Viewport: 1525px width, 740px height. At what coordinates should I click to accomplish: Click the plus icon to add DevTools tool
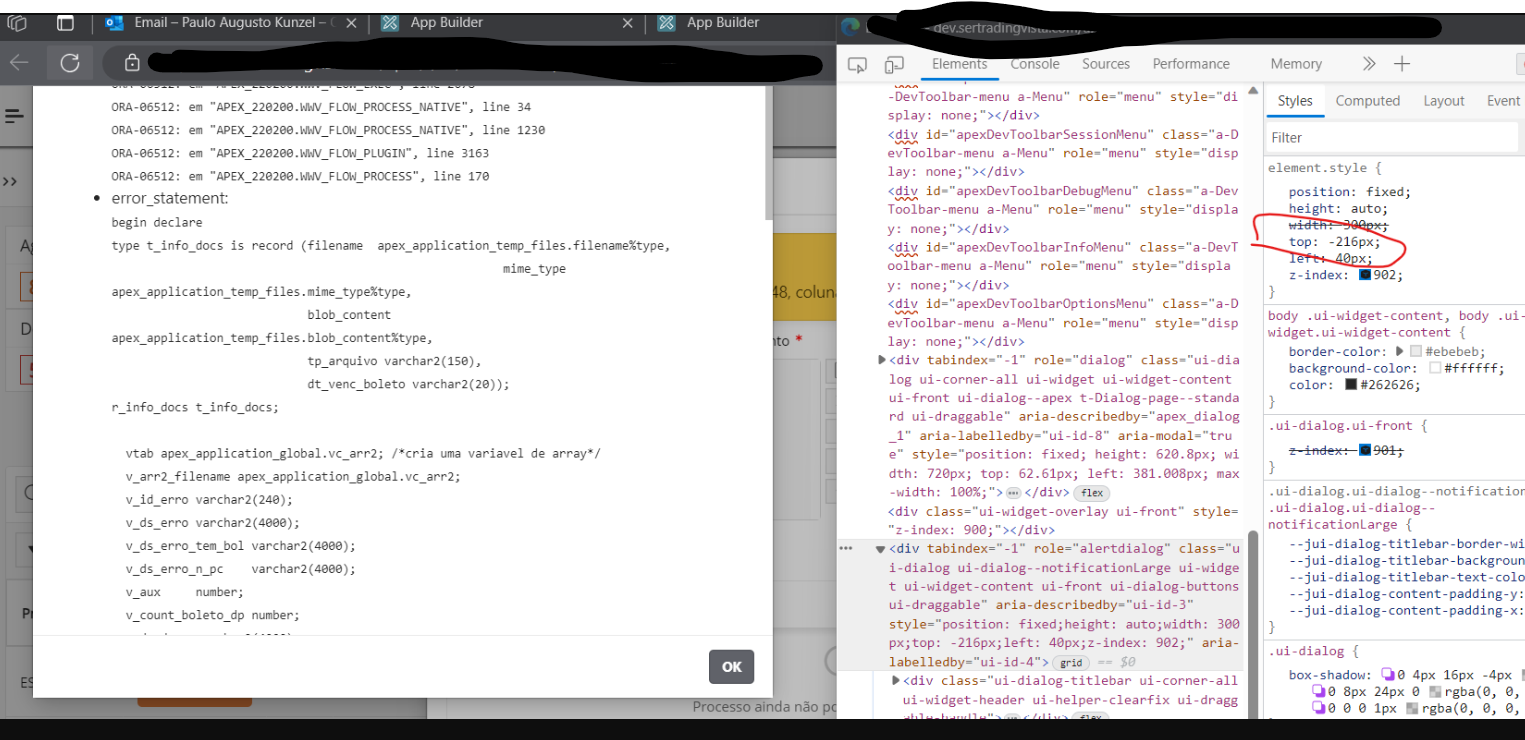[x=1402, y=64]
